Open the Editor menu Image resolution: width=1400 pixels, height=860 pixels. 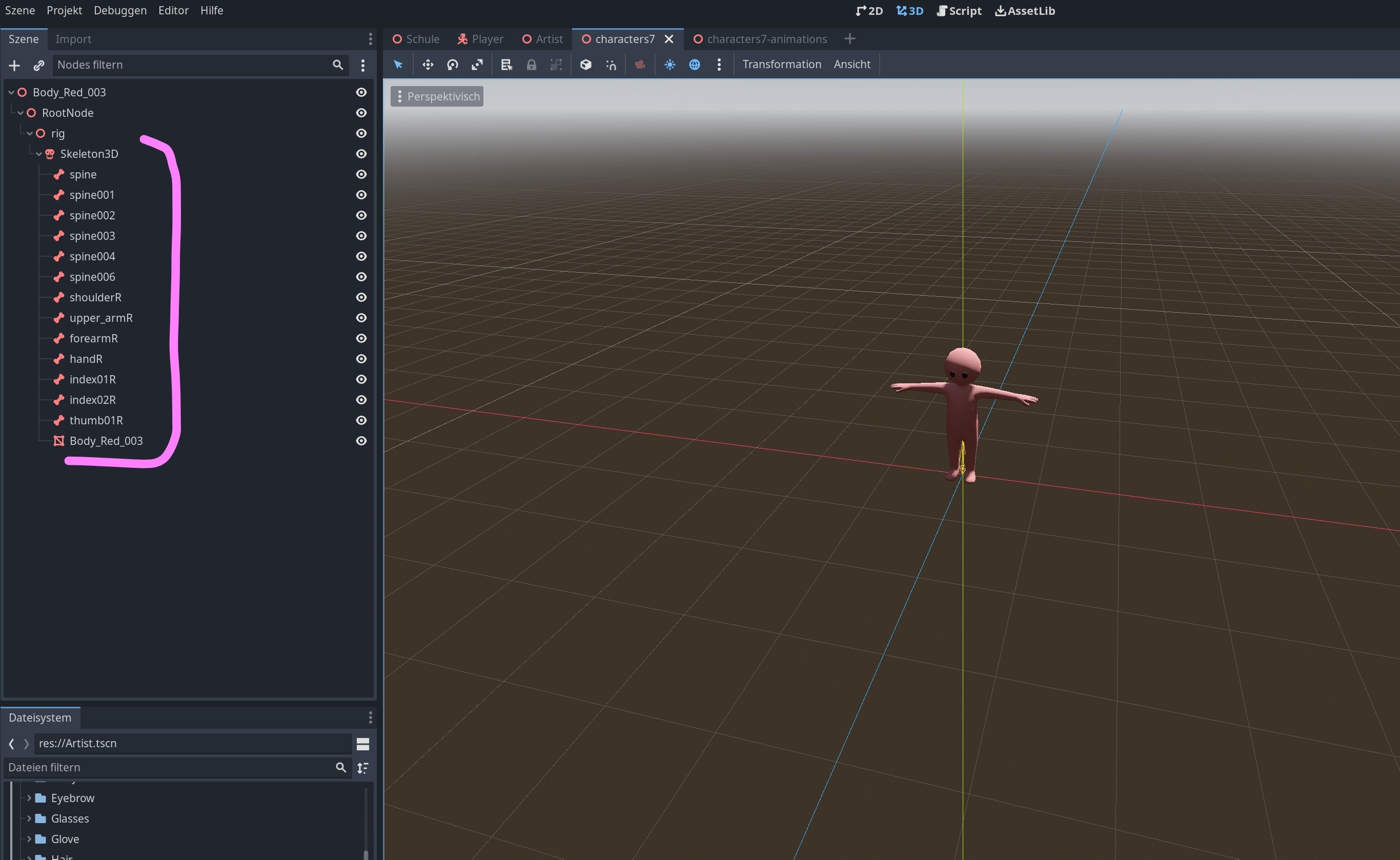click(x=173, y=10)
